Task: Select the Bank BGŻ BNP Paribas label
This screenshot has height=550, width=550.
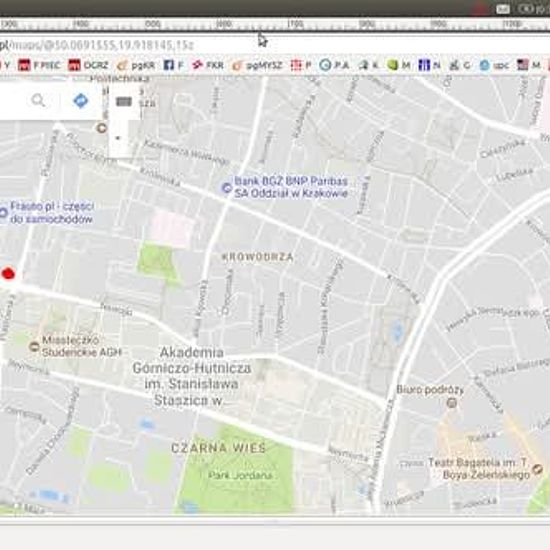Action: pos(291,187)
